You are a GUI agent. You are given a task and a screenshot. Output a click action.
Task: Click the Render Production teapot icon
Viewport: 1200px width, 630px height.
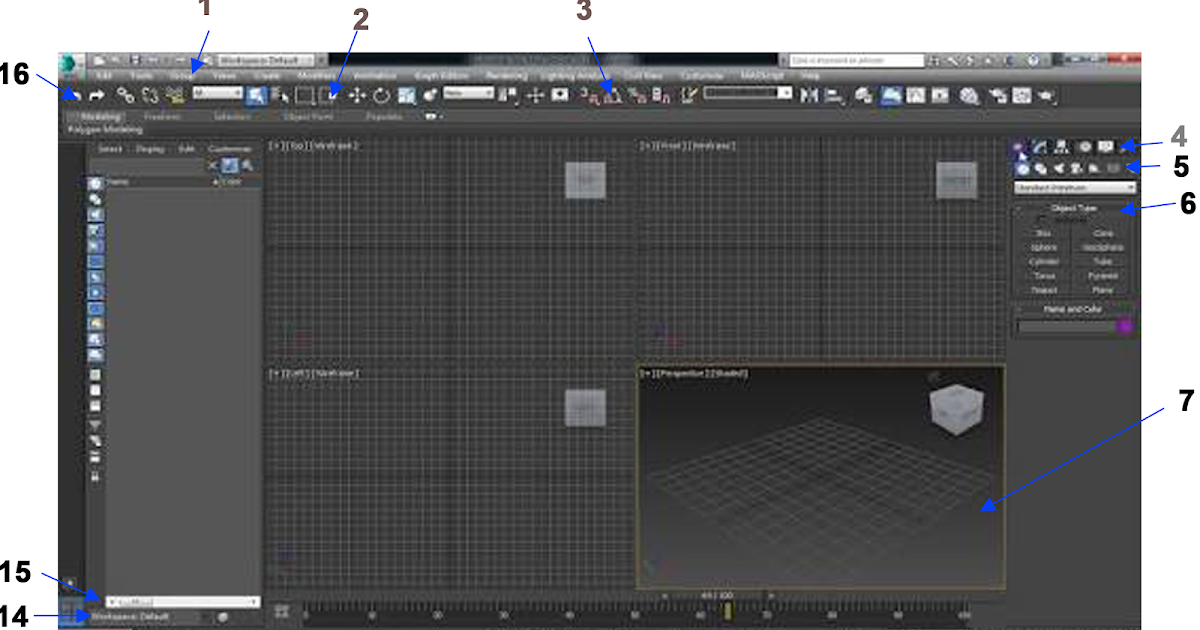pyautogui.click(x=1046, y=95)
